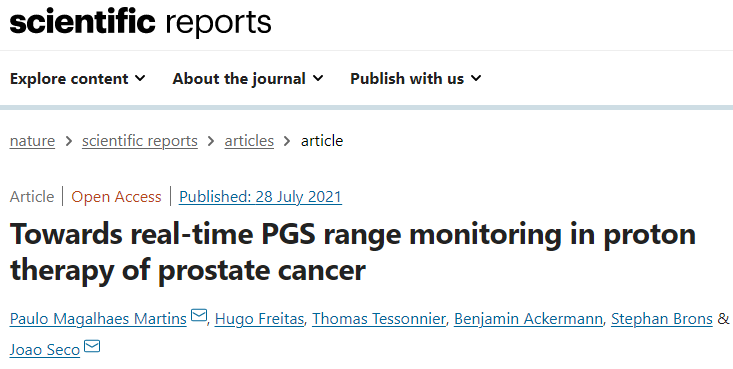Open author Stephan Brons
The image size is (733, 369).
(x=662, y=319)
